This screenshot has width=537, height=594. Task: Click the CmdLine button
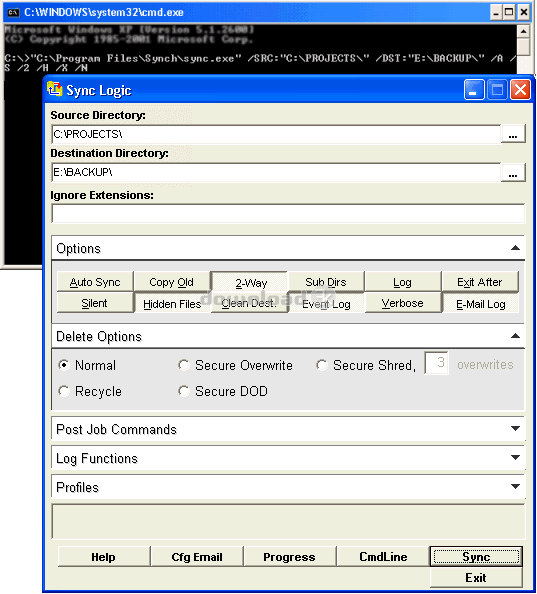click(383, 556)
